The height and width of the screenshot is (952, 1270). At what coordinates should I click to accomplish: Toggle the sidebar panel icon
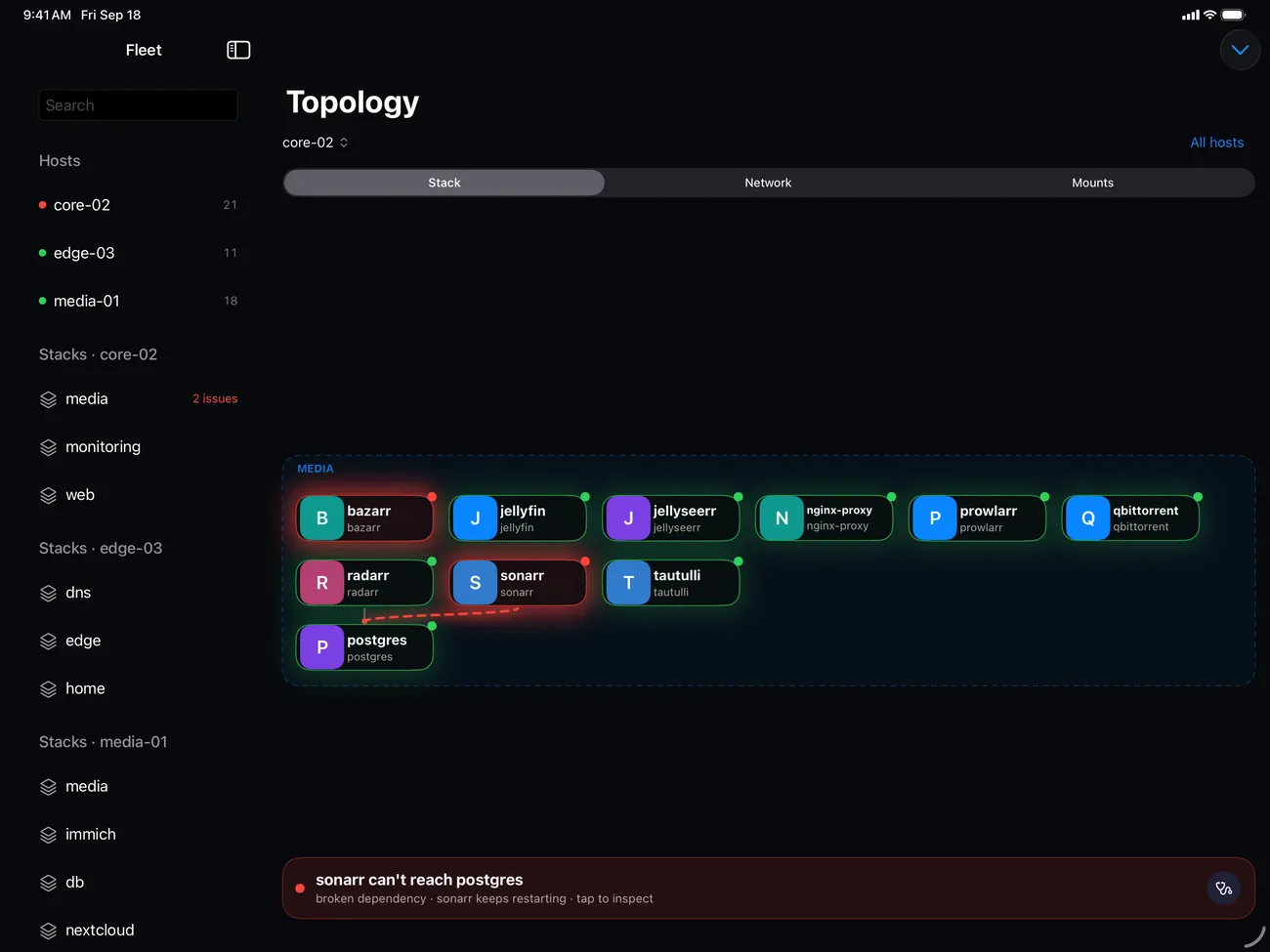click(238, 50)
